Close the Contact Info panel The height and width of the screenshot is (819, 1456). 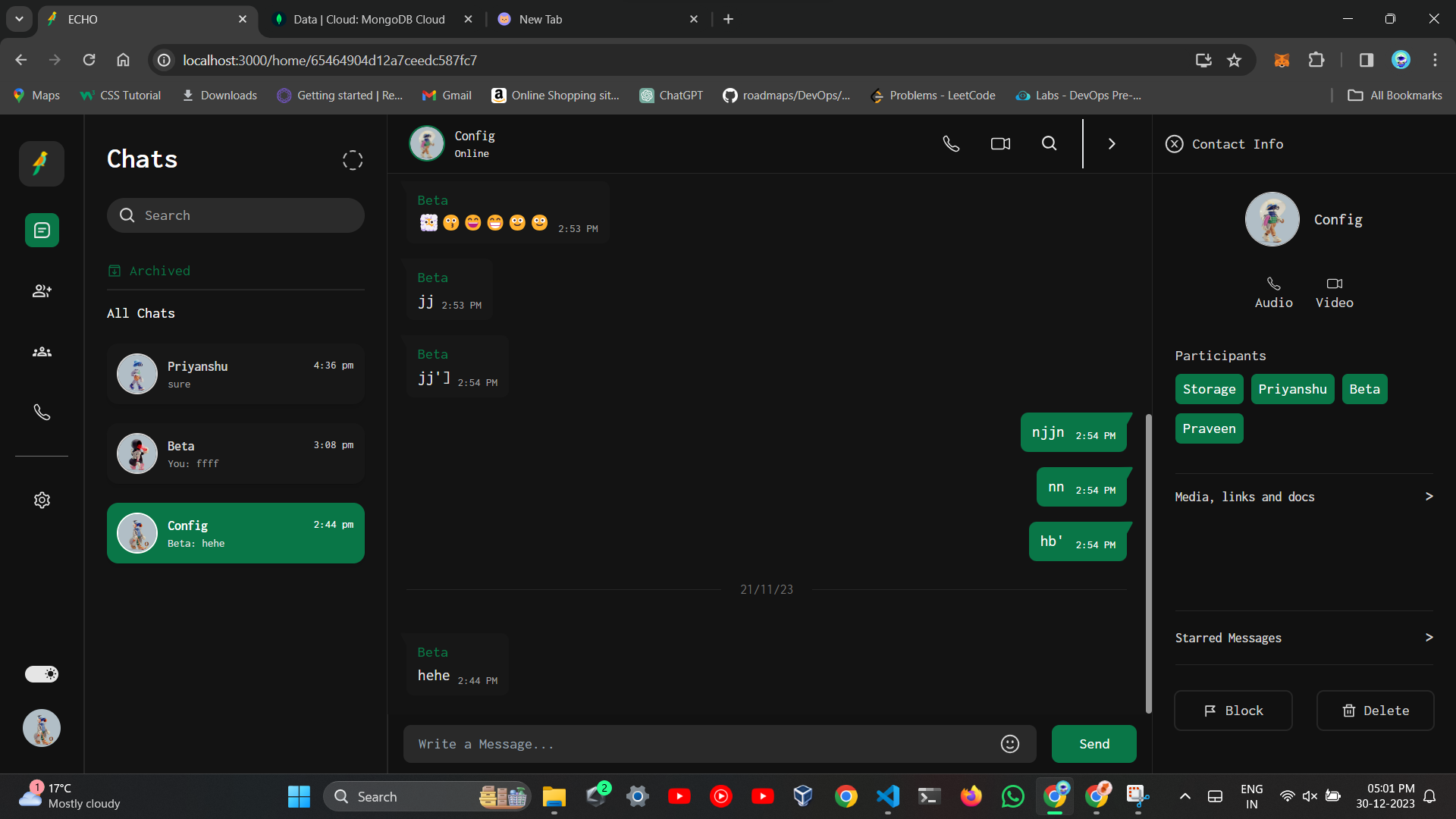1174,144
